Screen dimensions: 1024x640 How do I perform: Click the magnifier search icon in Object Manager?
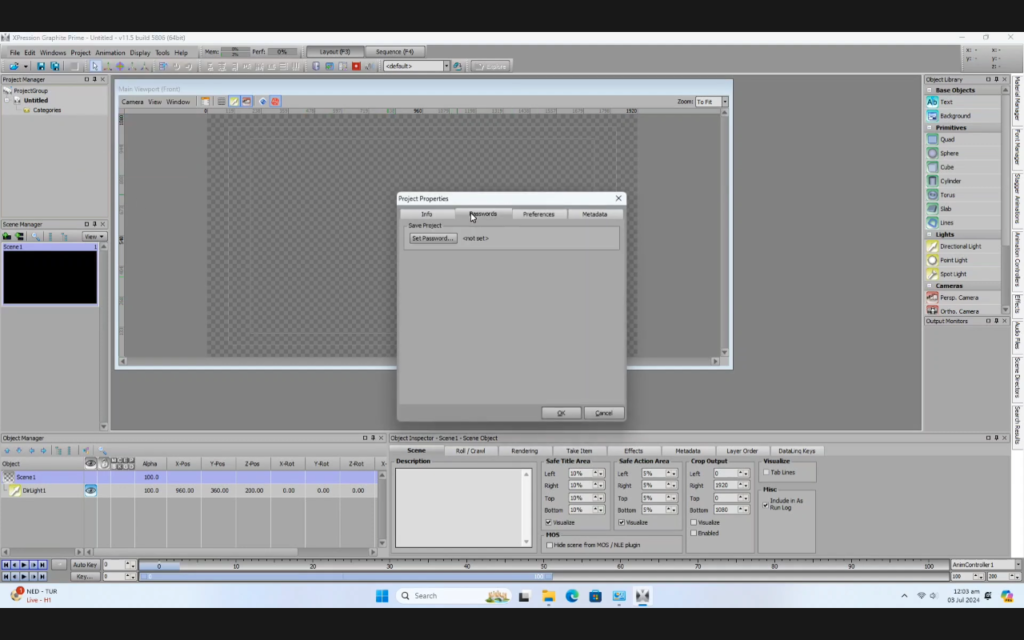pos(103,451)
